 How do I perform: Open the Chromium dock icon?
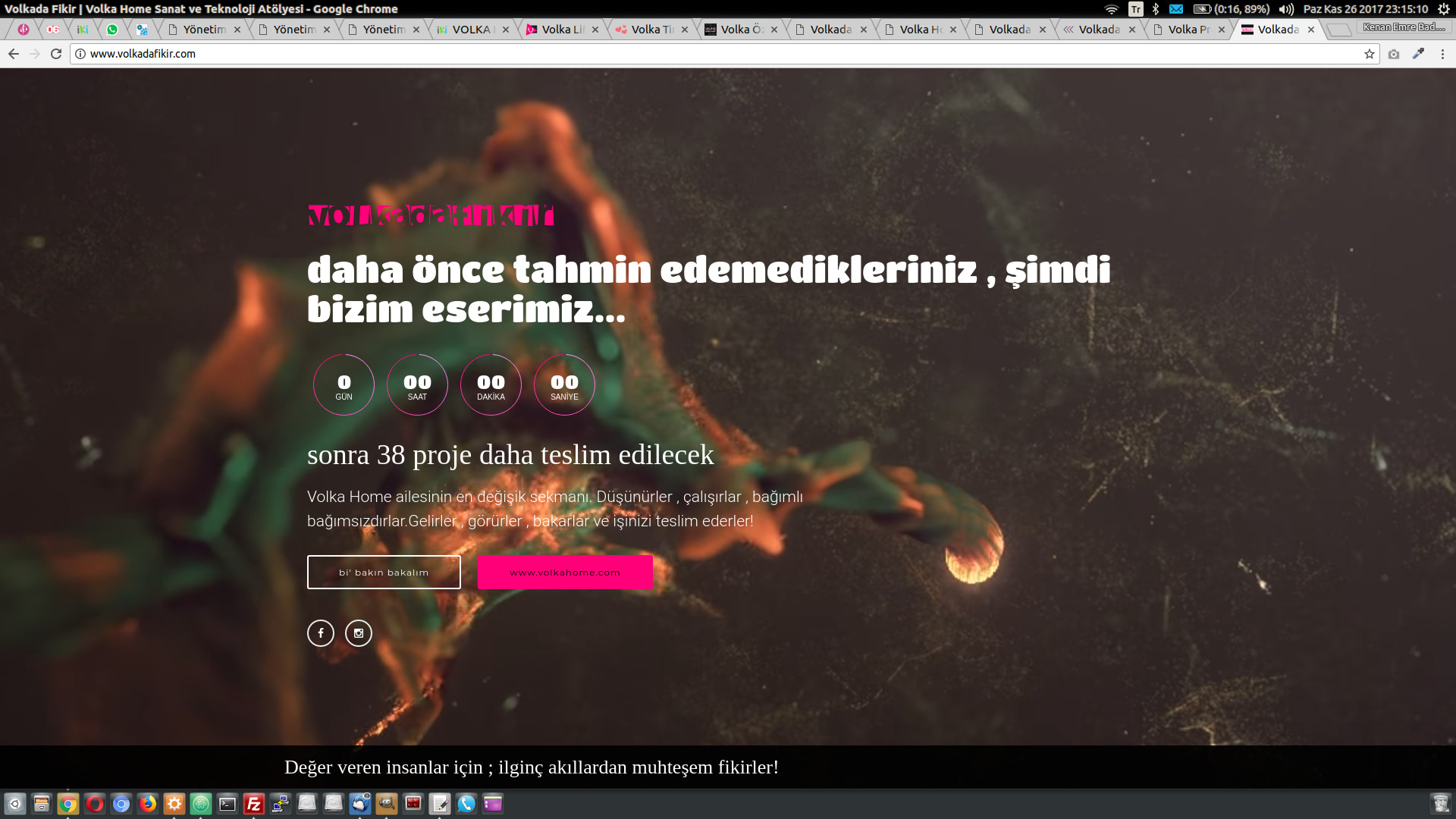point(121,804)
